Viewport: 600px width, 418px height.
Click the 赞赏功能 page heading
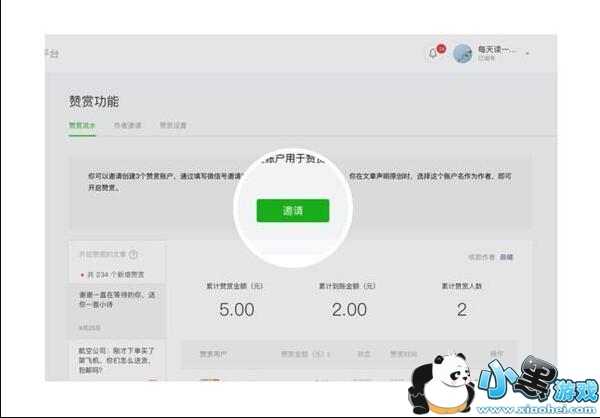94,101
